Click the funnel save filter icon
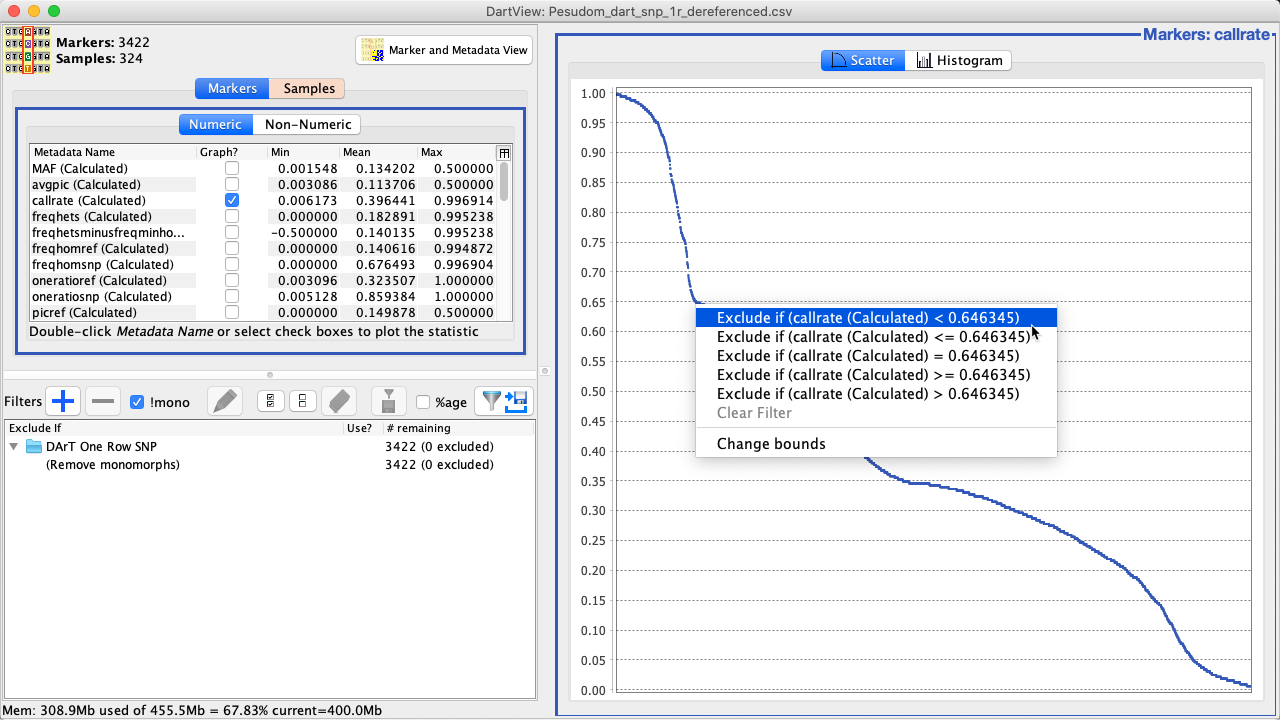 [388, 402]
